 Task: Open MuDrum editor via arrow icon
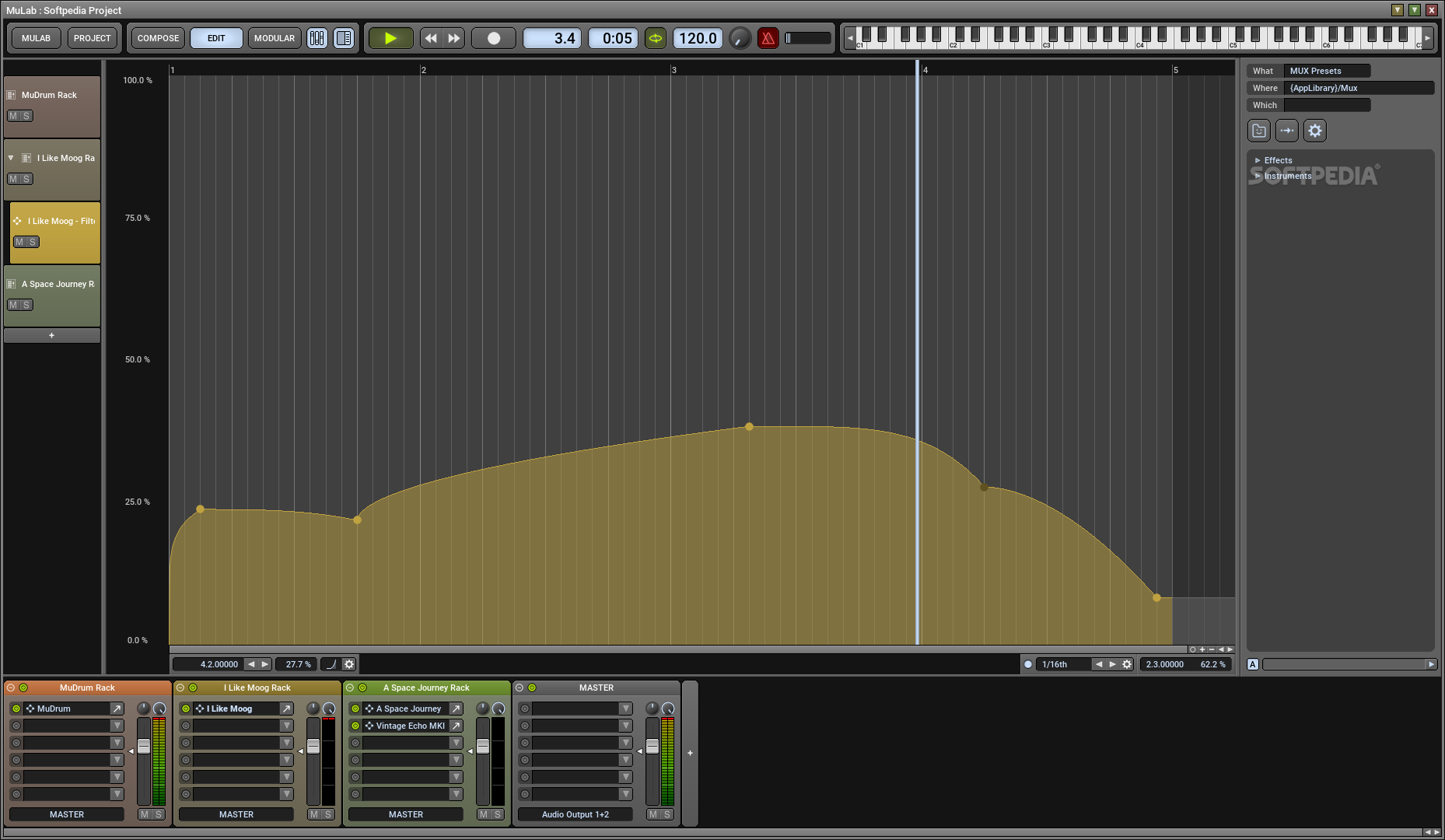(x=117, y=709)
